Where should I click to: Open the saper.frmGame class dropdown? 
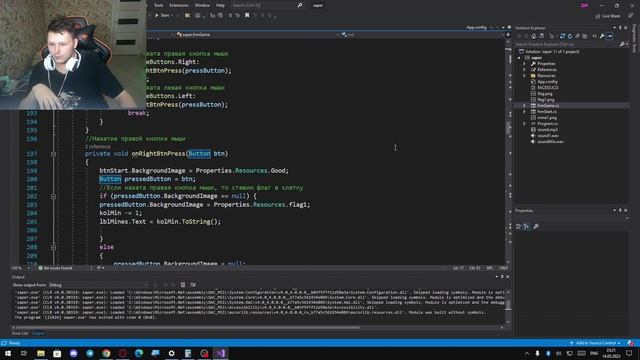(257, 35)
